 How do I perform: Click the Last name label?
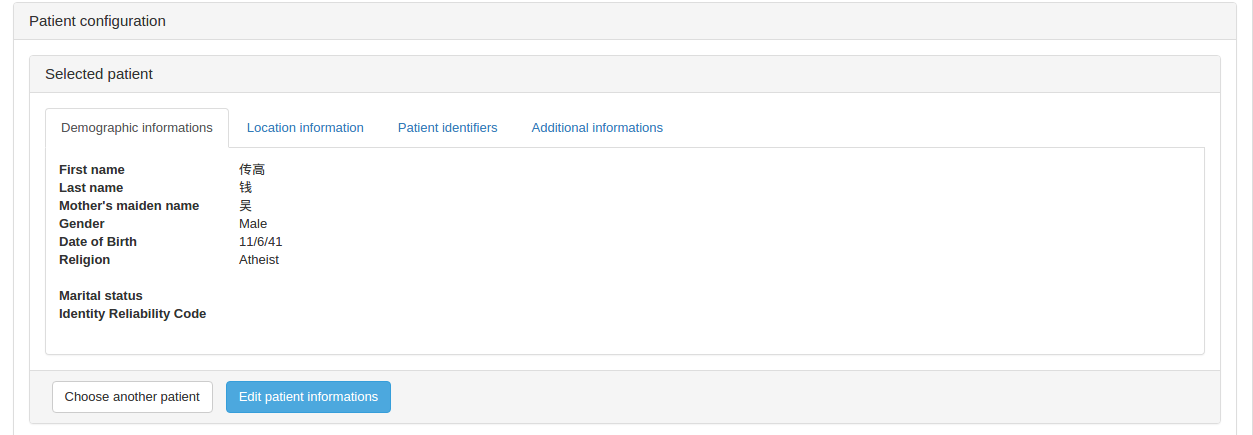click(x=91, y=188)
